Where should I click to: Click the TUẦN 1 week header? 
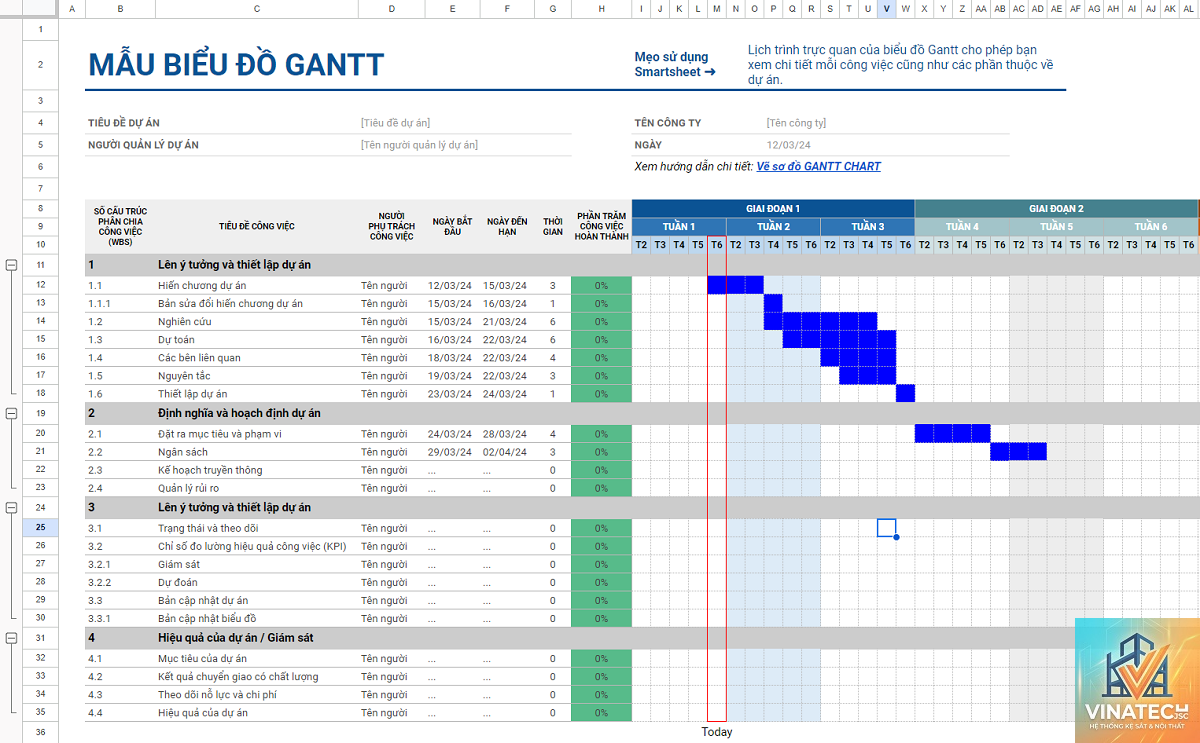[679, 226]
